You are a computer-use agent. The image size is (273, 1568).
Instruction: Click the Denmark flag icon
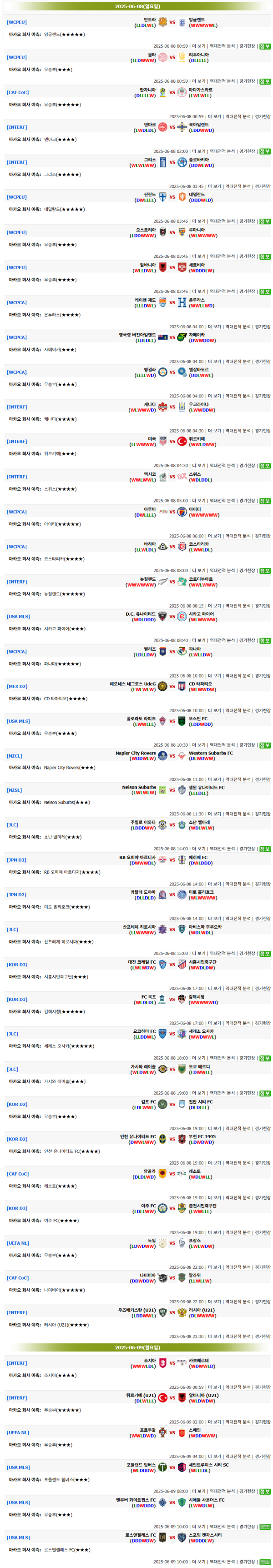click(x=163, y=127)
